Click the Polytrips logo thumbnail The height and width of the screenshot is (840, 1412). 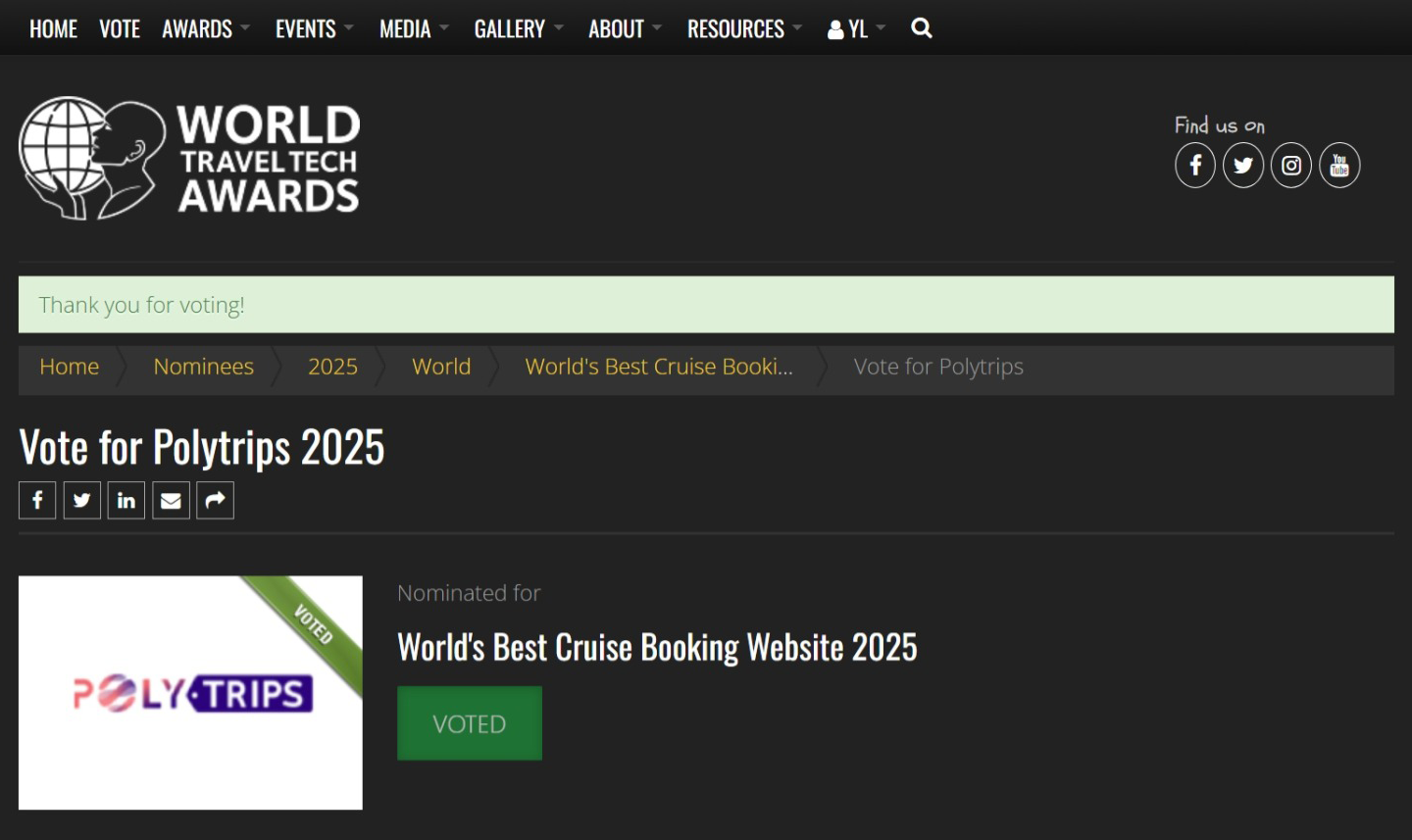coord(190,692)
